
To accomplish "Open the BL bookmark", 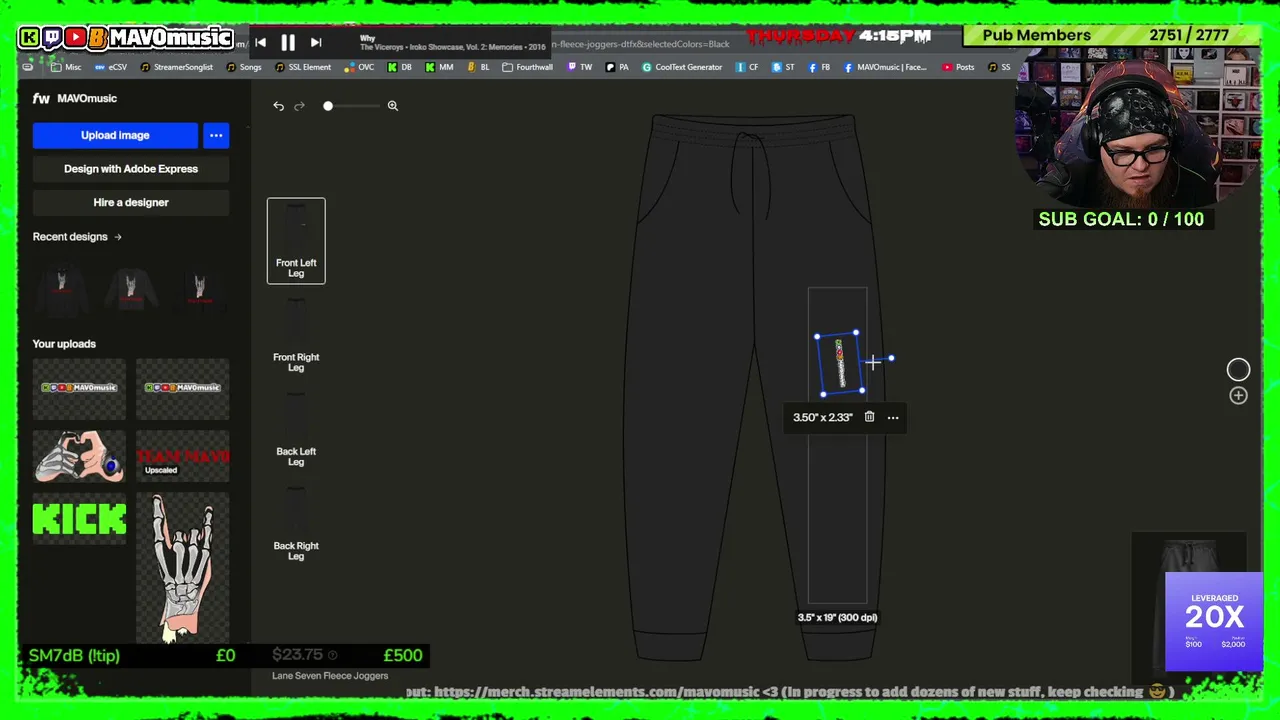I will (x=478, y=67).
